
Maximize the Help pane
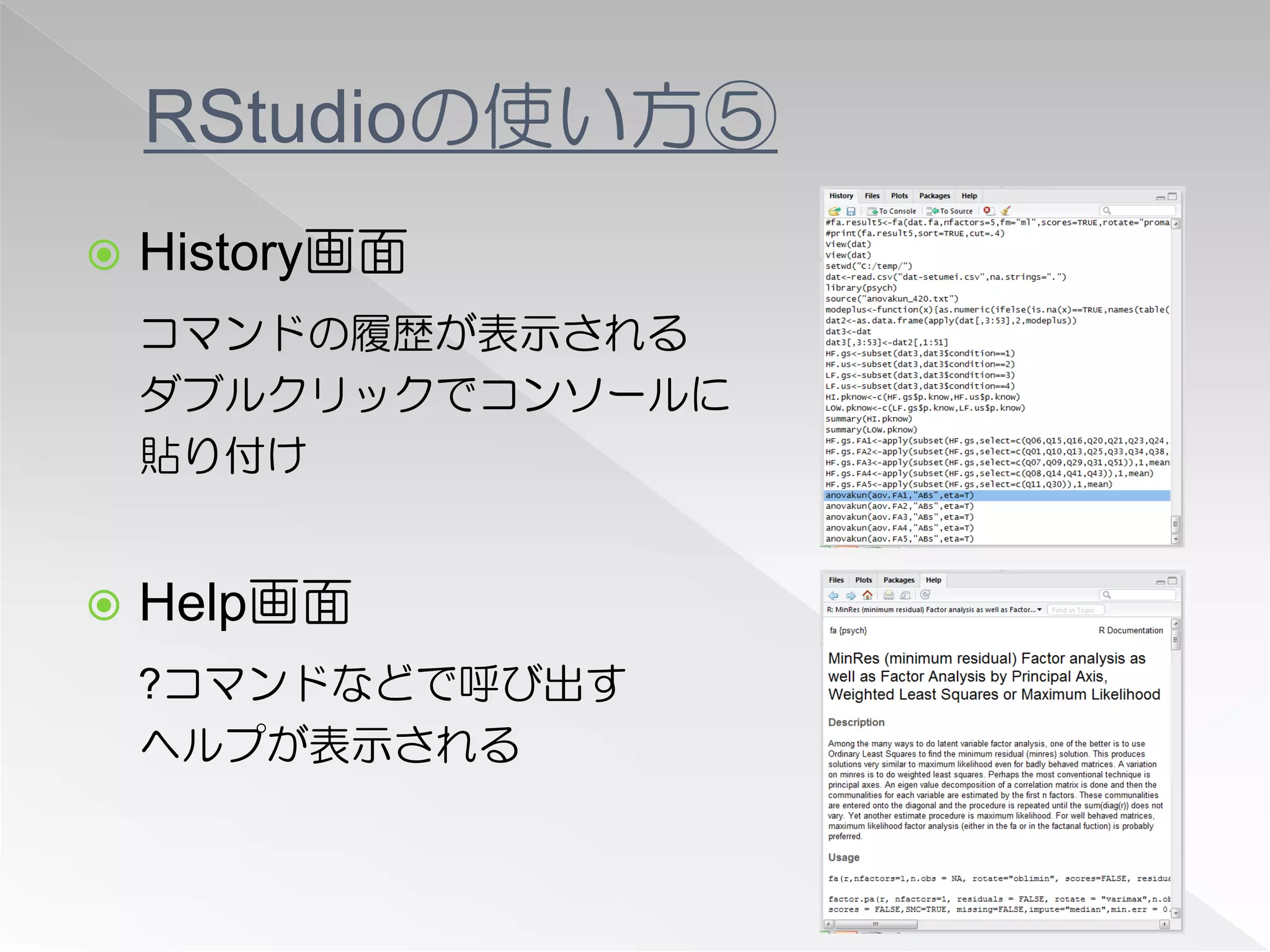pyautogui.click(x=1172, y=581)
